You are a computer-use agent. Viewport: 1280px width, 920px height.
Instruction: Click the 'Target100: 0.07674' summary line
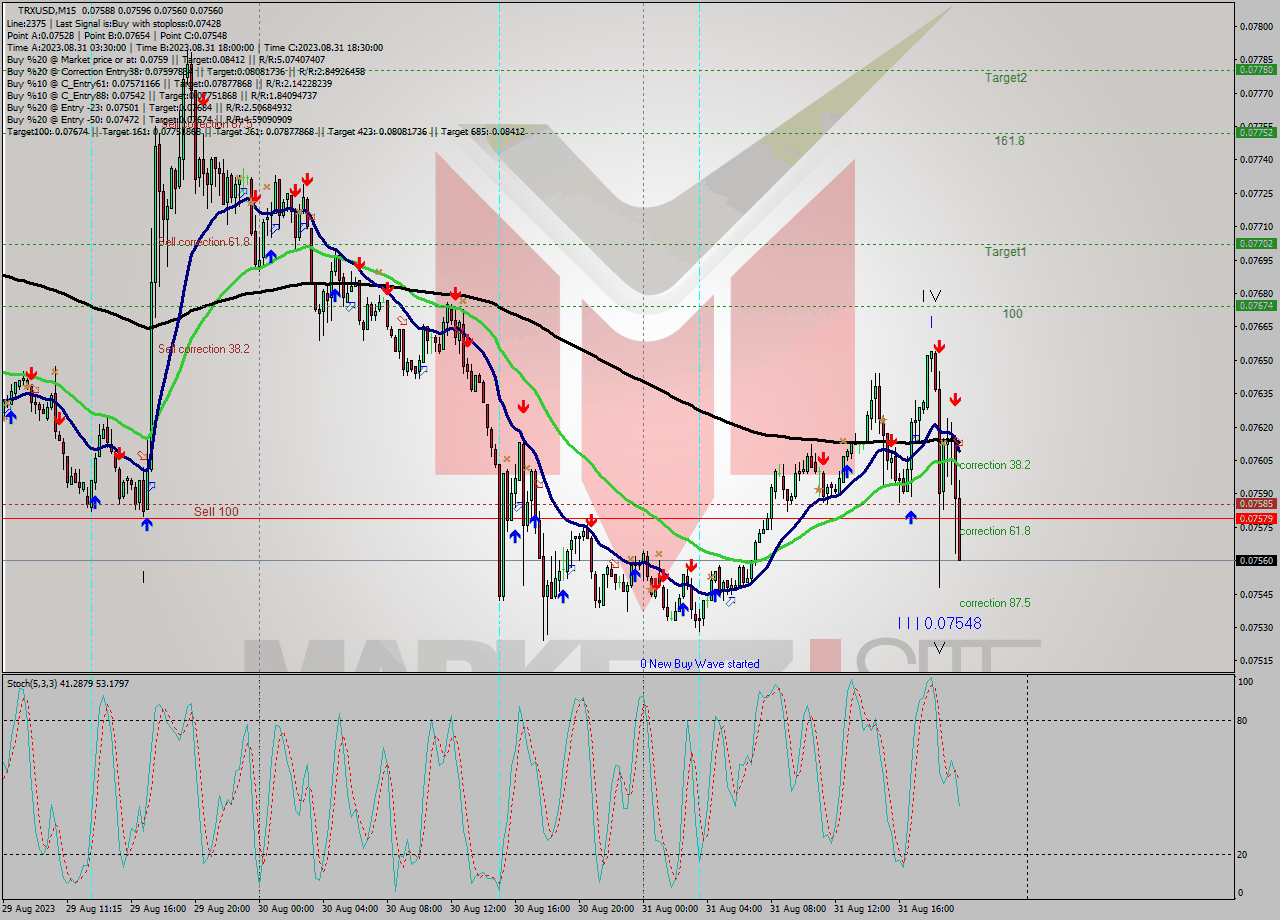265,131
